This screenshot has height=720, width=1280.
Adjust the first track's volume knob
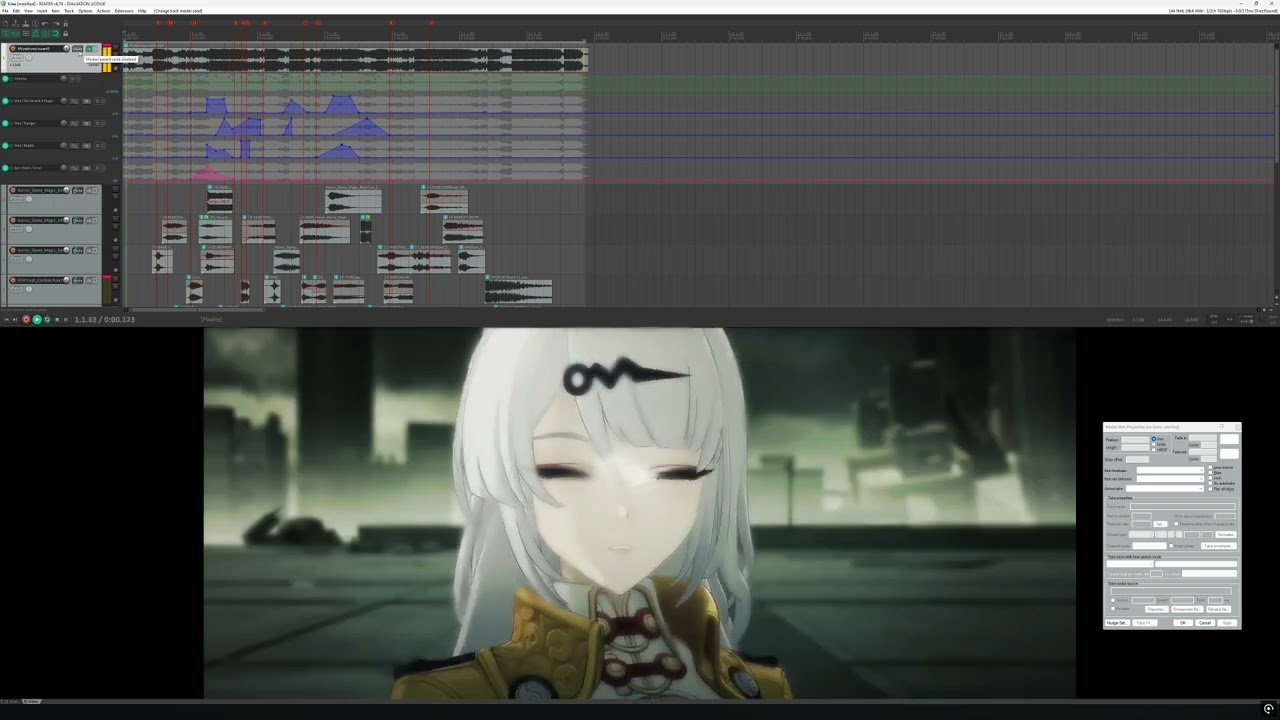66,48
